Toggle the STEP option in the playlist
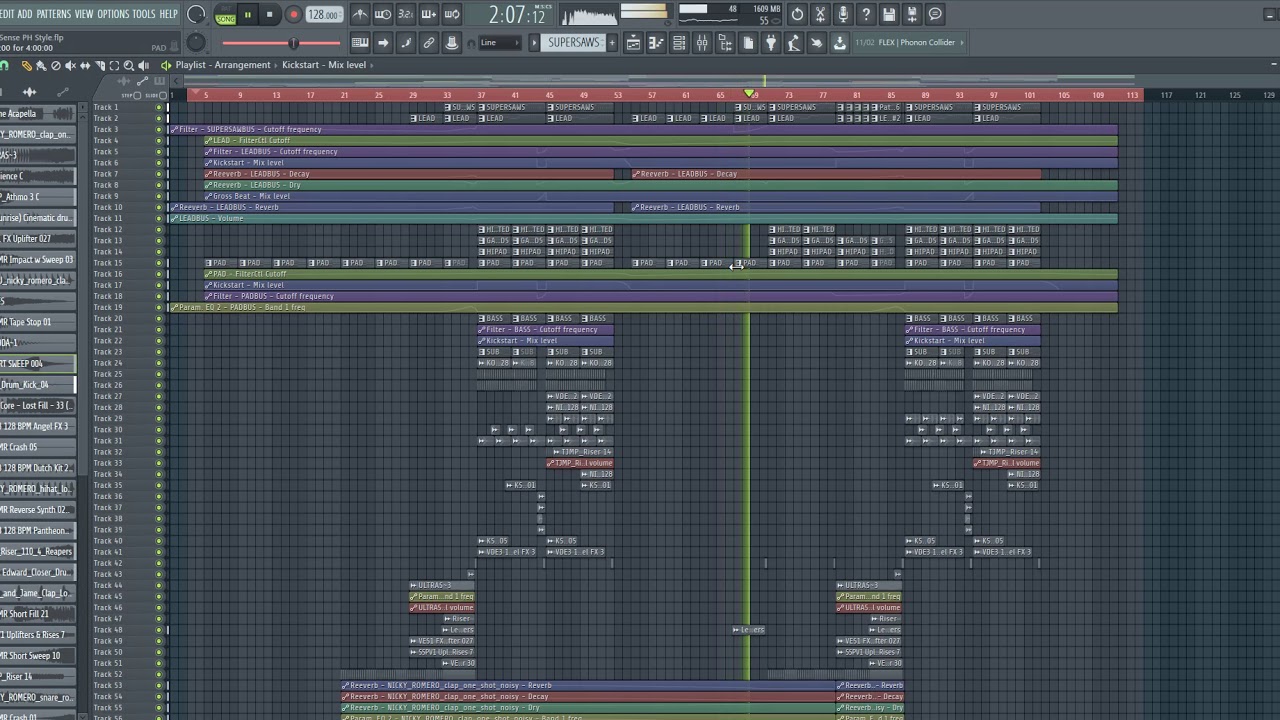1280x720 pixels. point(131,96)
